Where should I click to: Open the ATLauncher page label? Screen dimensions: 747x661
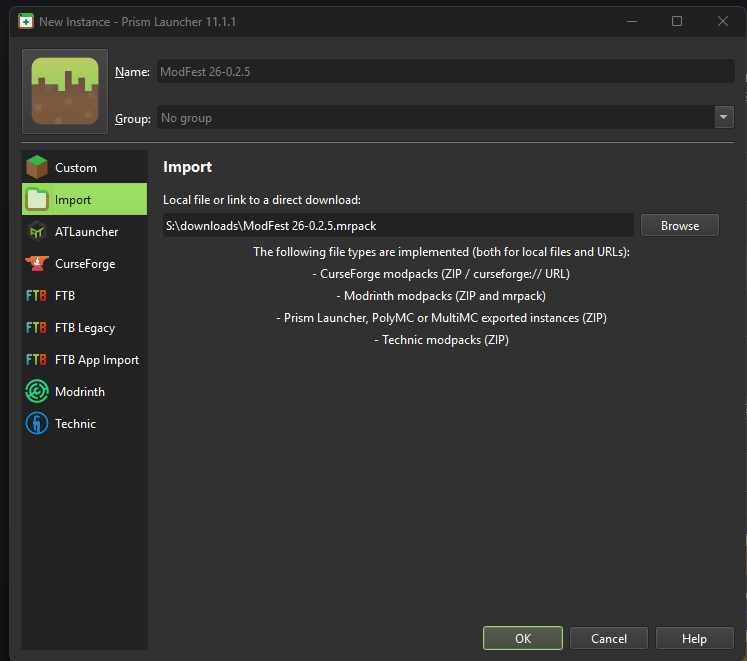click(87, 232)
